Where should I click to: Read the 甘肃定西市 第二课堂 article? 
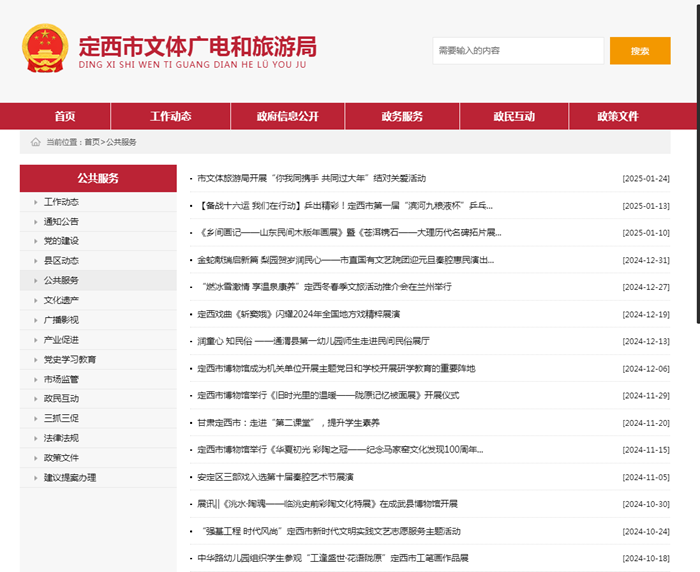tap(294, 422)
